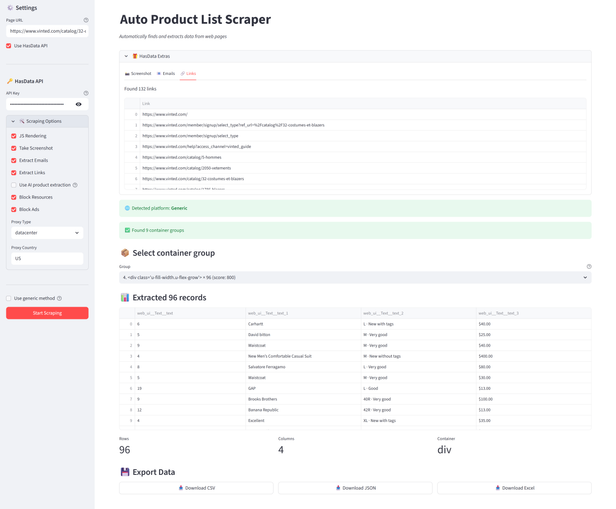Screen dimensions: 616x509
Task: Click the web_ui__Text__text_1 column header
Action: point(303,313)
